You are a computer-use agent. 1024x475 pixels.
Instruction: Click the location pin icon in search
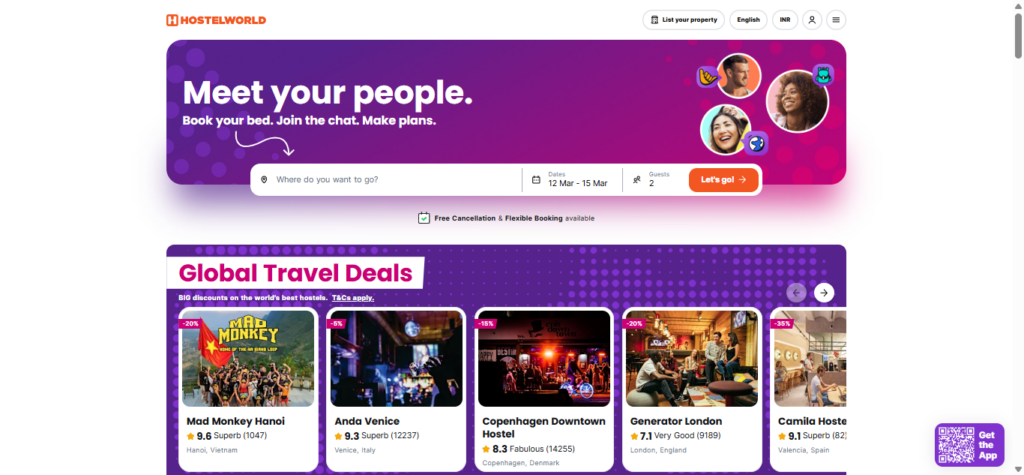tap(264, 180)
